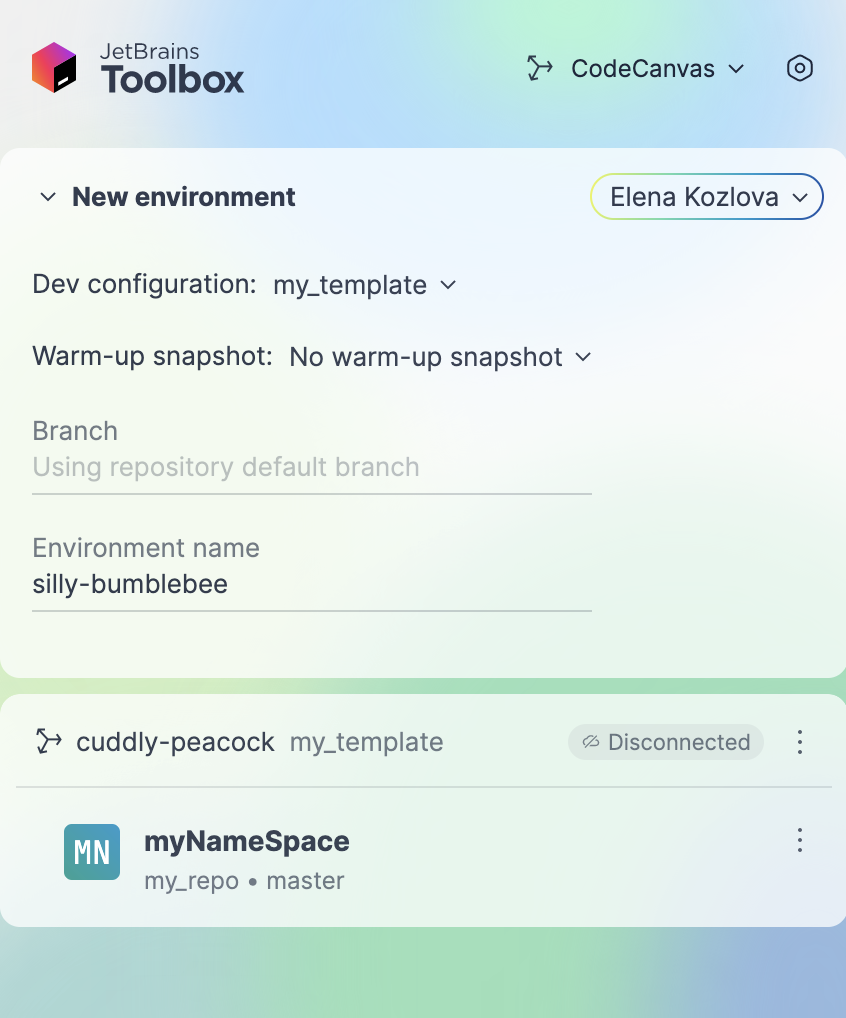846x1018 pixels.
Task: Open the kebab menu for myNameSpace
Action: [x=799, y=841]
